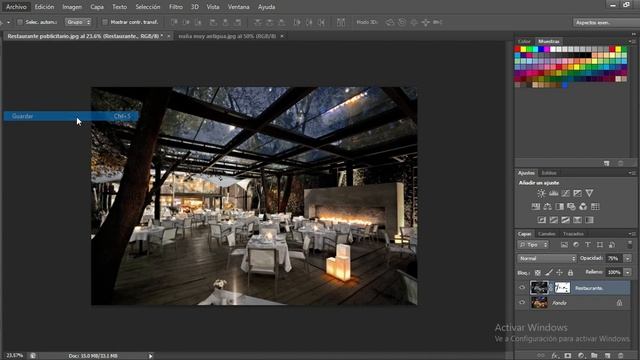This screenshot has height=360, width=640.
Task: Click the zoom percentage field in status bar
Action: tap(14, 356)
